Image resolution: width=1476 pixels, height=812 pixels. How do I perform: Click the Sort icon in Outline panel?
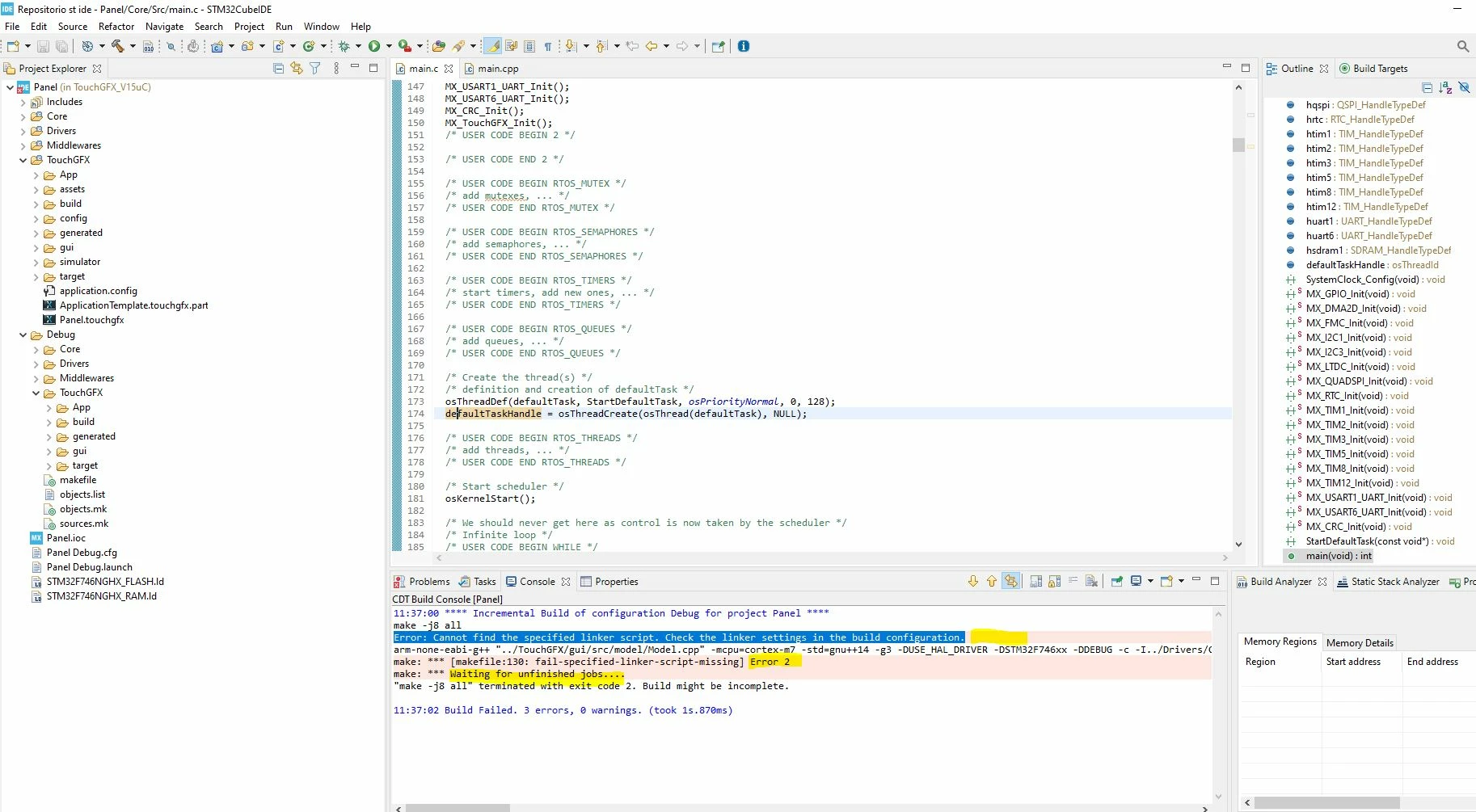[1445, 87]
